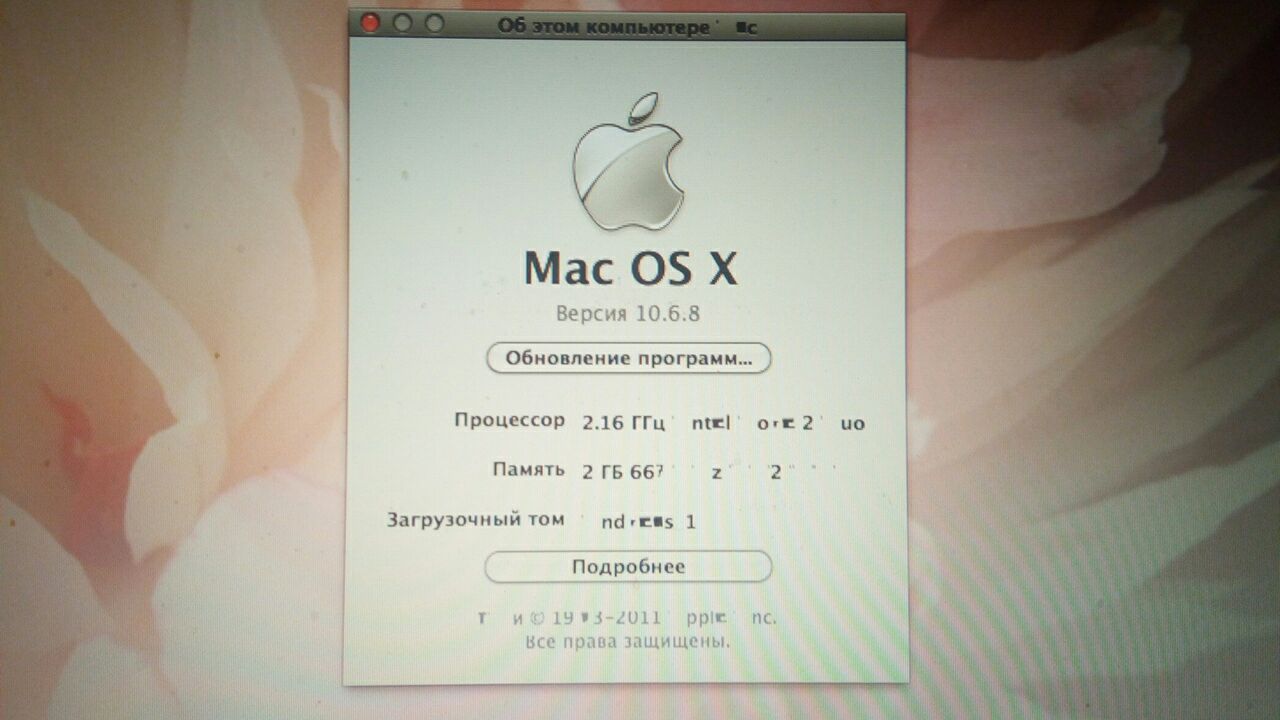Click the Память label
The width and height of the screenshot is (1280, 720).
pyautogui.click(x=529, y=469)
